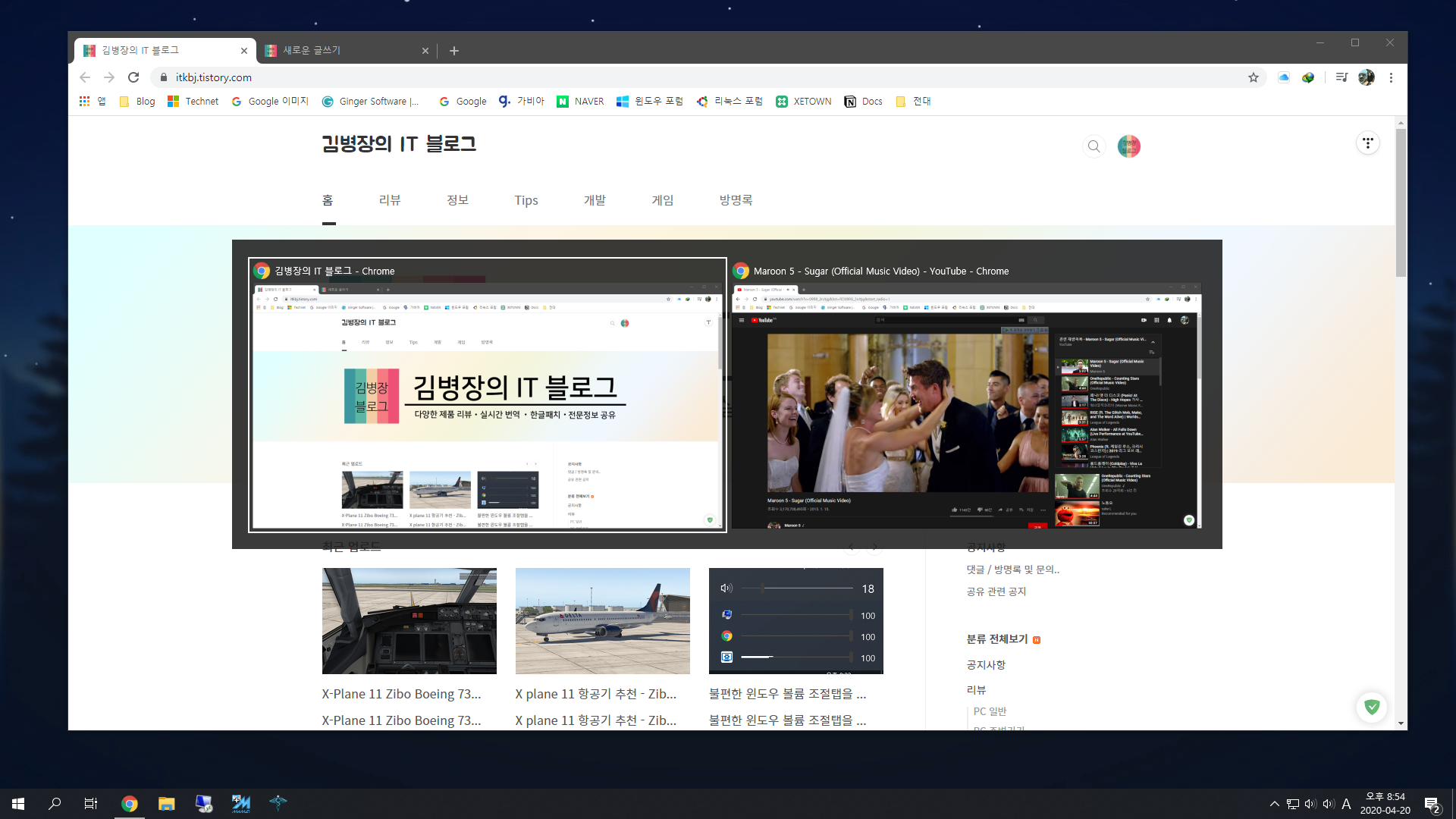The height and width of the screenshot is (819, 1456).
Task: Open Chrome three-dot settings menu
Action: point(1391,77)
